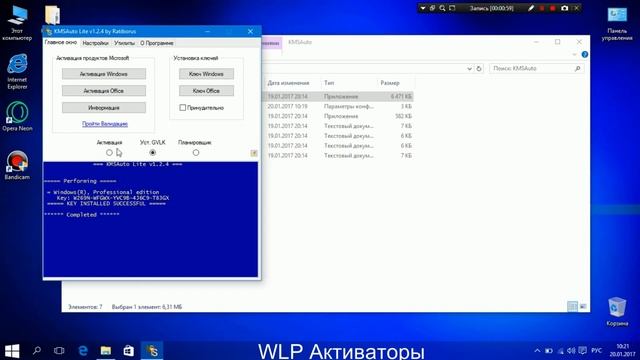The height and width of the screenshot is (360, 640).
Task: Click the Bandicam window-mode icon
Action: click(432, 8)
